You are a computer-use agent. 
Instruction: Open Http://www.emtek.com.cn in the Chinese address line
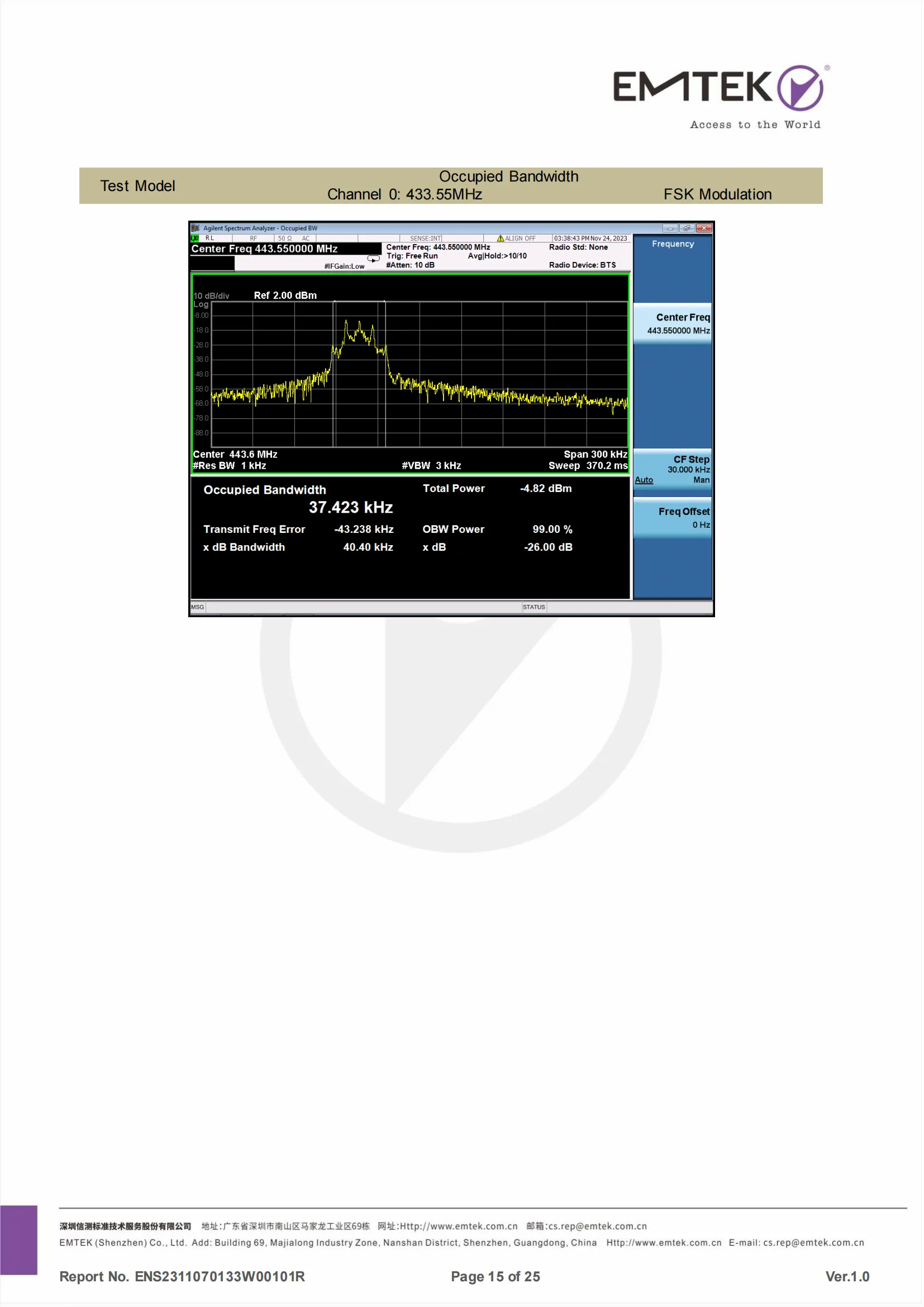pos(459,1227)
